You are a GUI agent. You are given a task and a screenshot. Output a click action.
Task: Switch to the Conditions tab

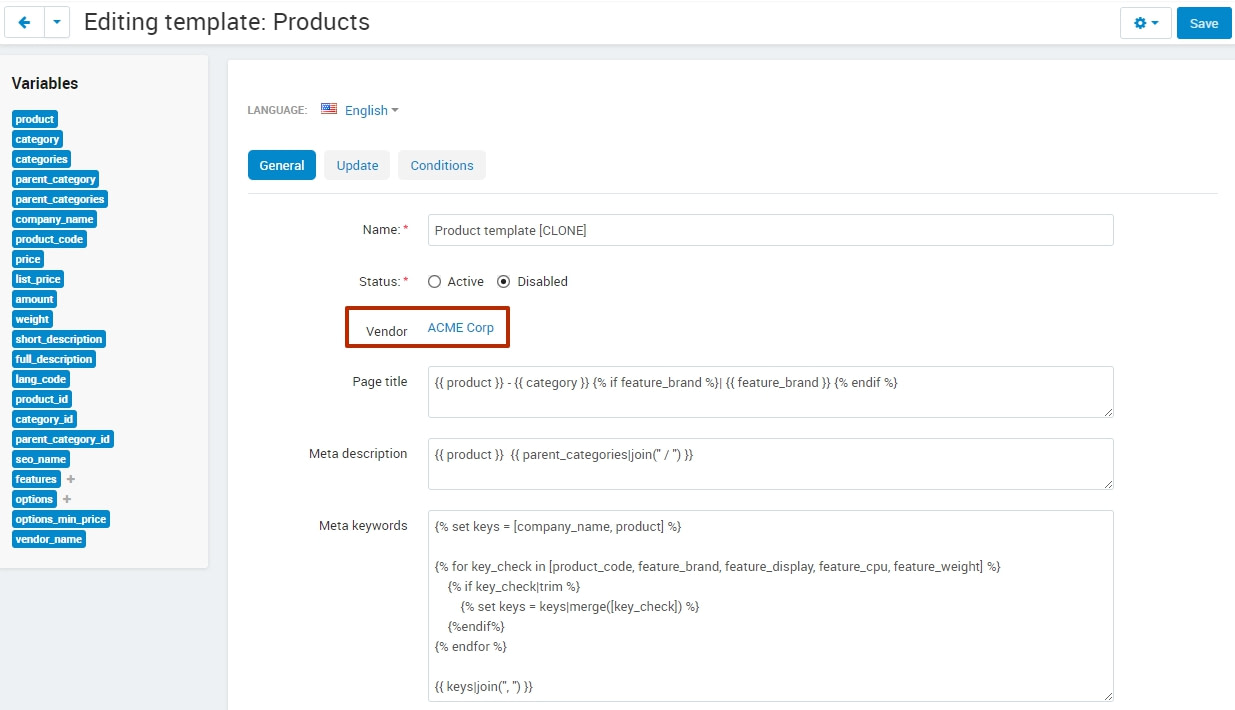point(442,165)
